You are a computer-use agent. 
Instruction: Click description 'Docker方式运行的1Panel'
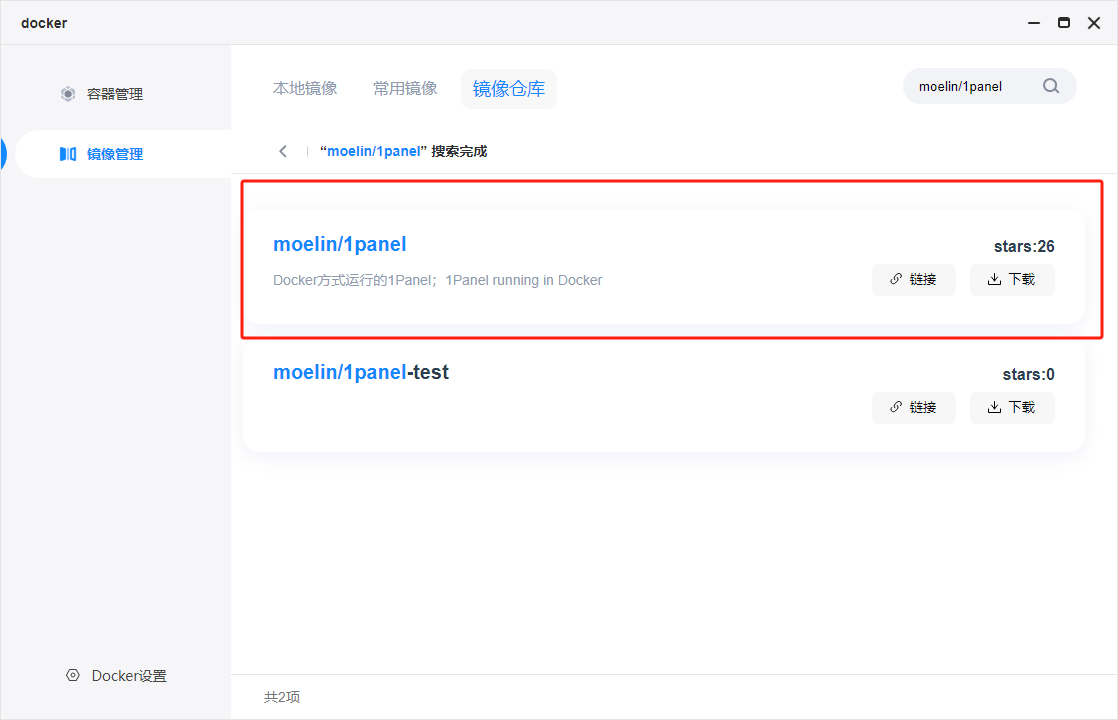point(437,280)
